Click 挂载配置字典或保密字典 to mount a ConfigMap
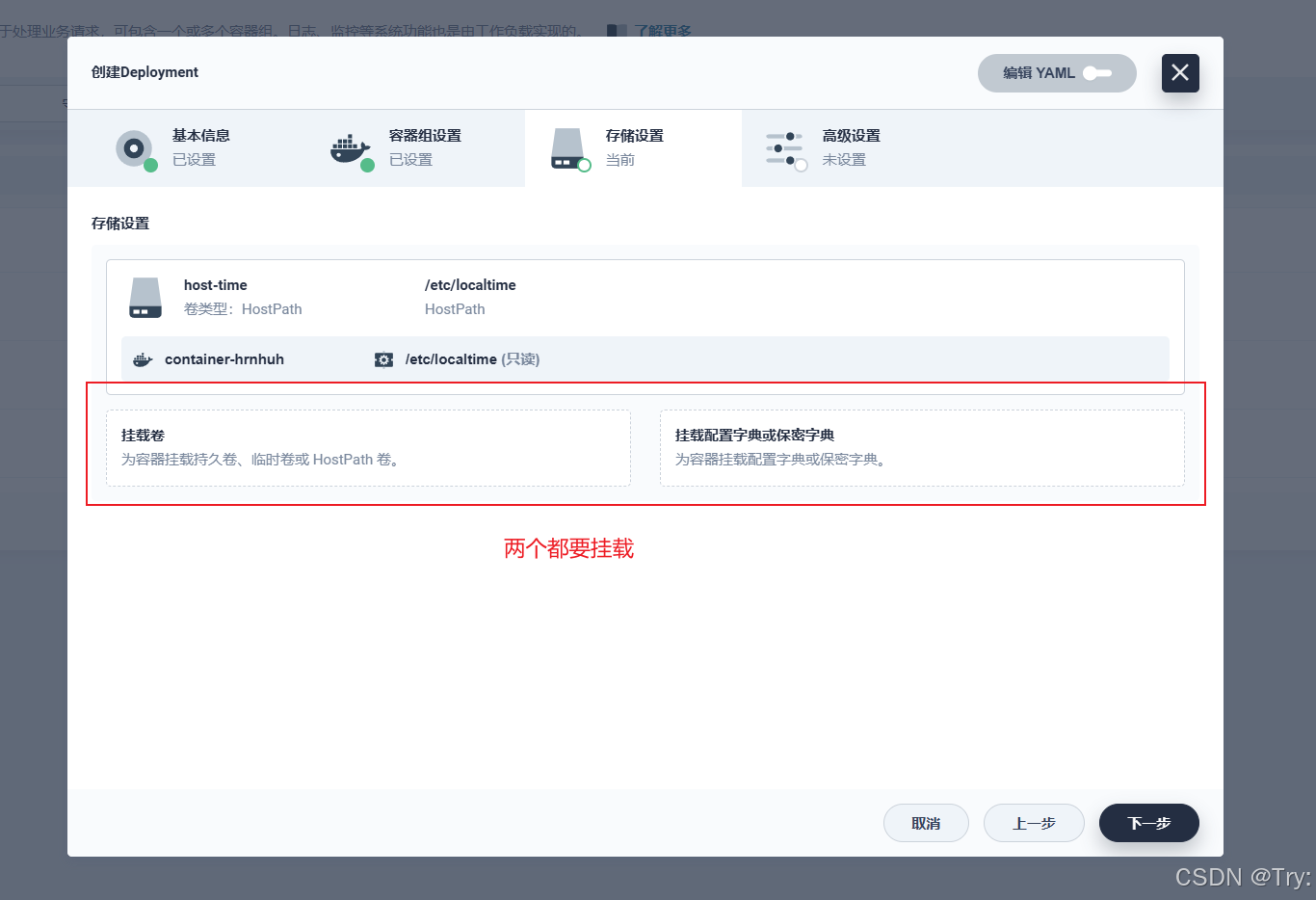Screen dimensions: 1316x900 921,447
